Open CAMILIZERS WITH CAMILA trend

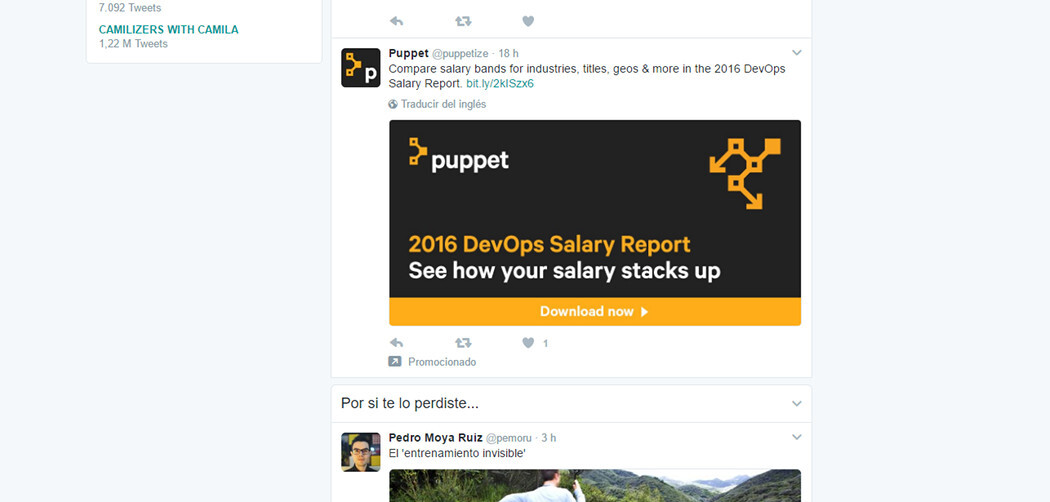168,30
